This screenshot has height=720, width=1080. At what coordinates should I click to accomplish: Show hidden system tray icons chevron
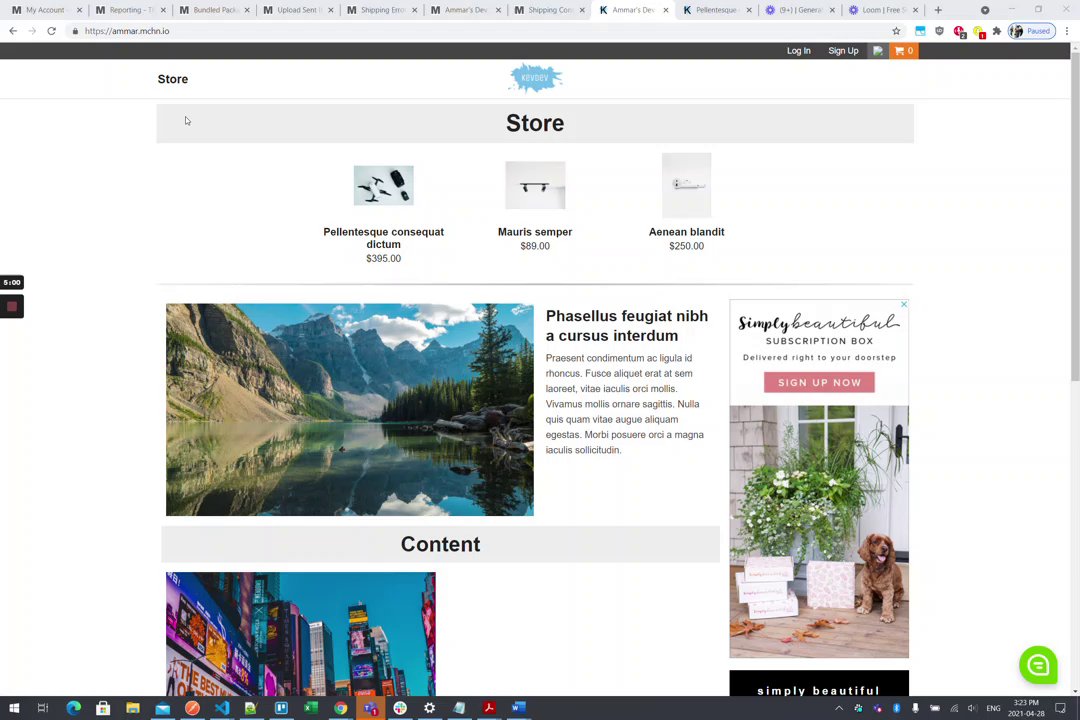click(839, 708)
